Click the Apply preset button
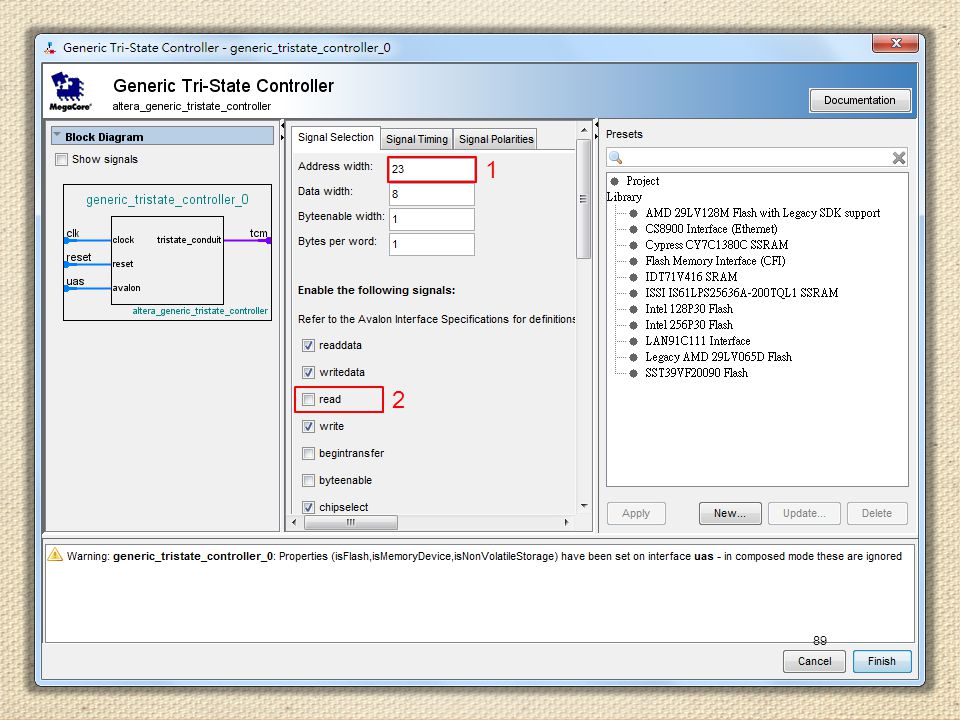This screenshot has height=720, width=960. click(636, 513)
